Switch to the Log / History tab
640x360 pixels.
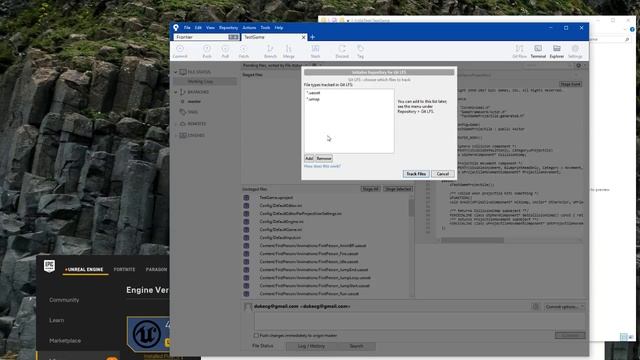coord(311,346)
